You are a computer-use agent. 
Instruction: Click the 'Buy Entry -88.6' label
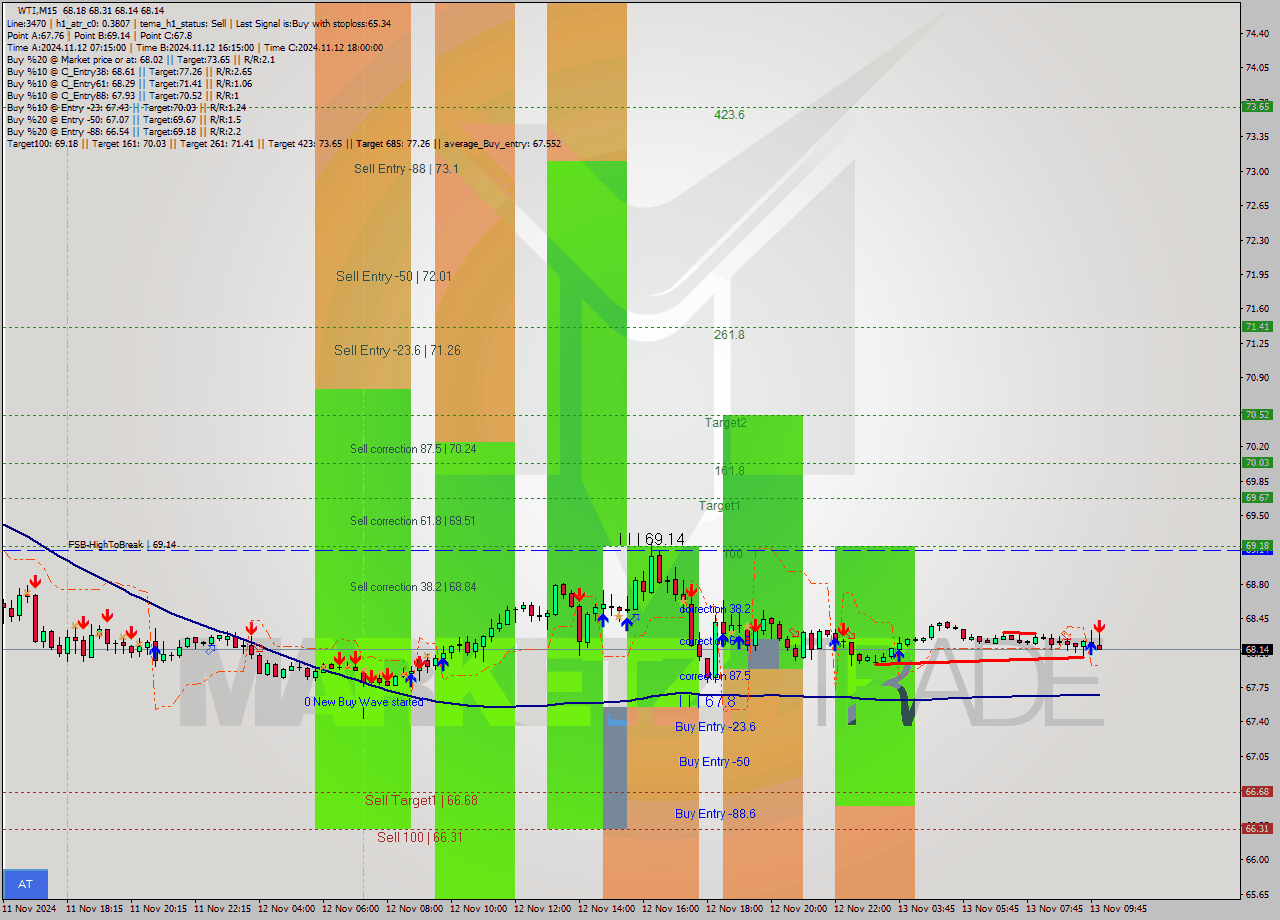[x=715, y=814]
